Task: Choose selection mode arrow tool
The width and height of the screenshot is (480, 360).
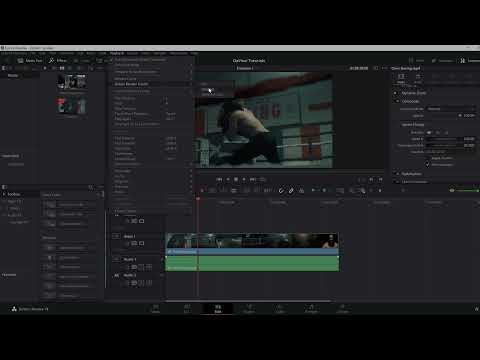Action: 202,191
